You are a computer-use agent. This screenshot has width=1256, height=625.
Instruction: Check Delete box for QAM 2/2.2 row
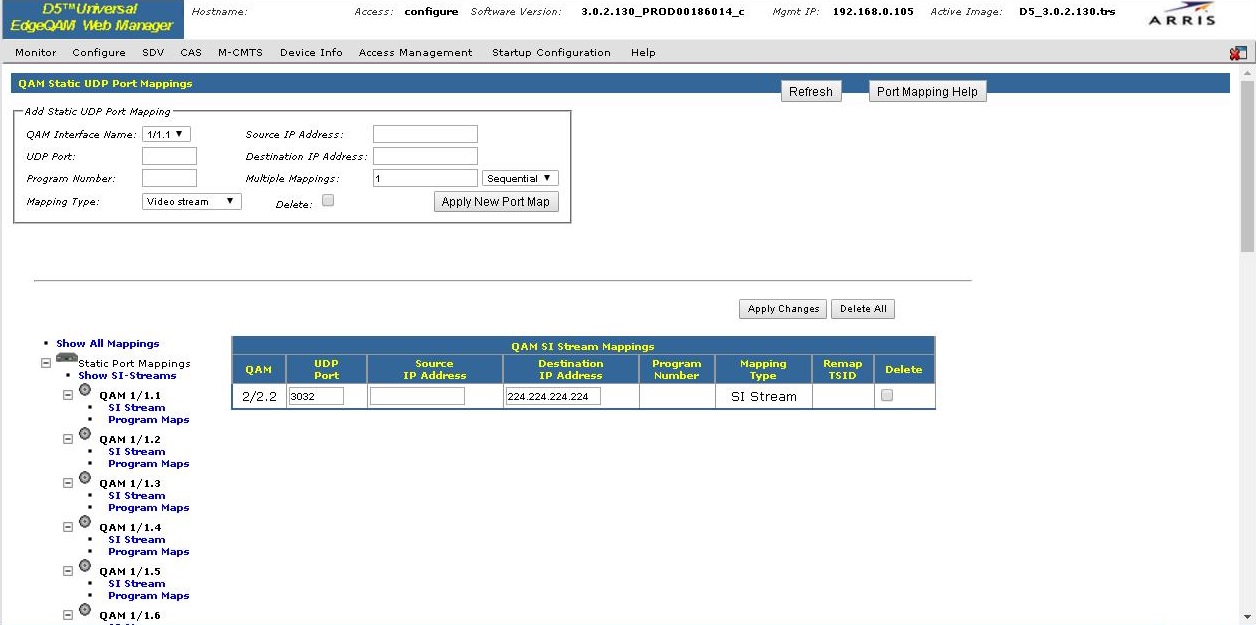click(x=887, y=396)
